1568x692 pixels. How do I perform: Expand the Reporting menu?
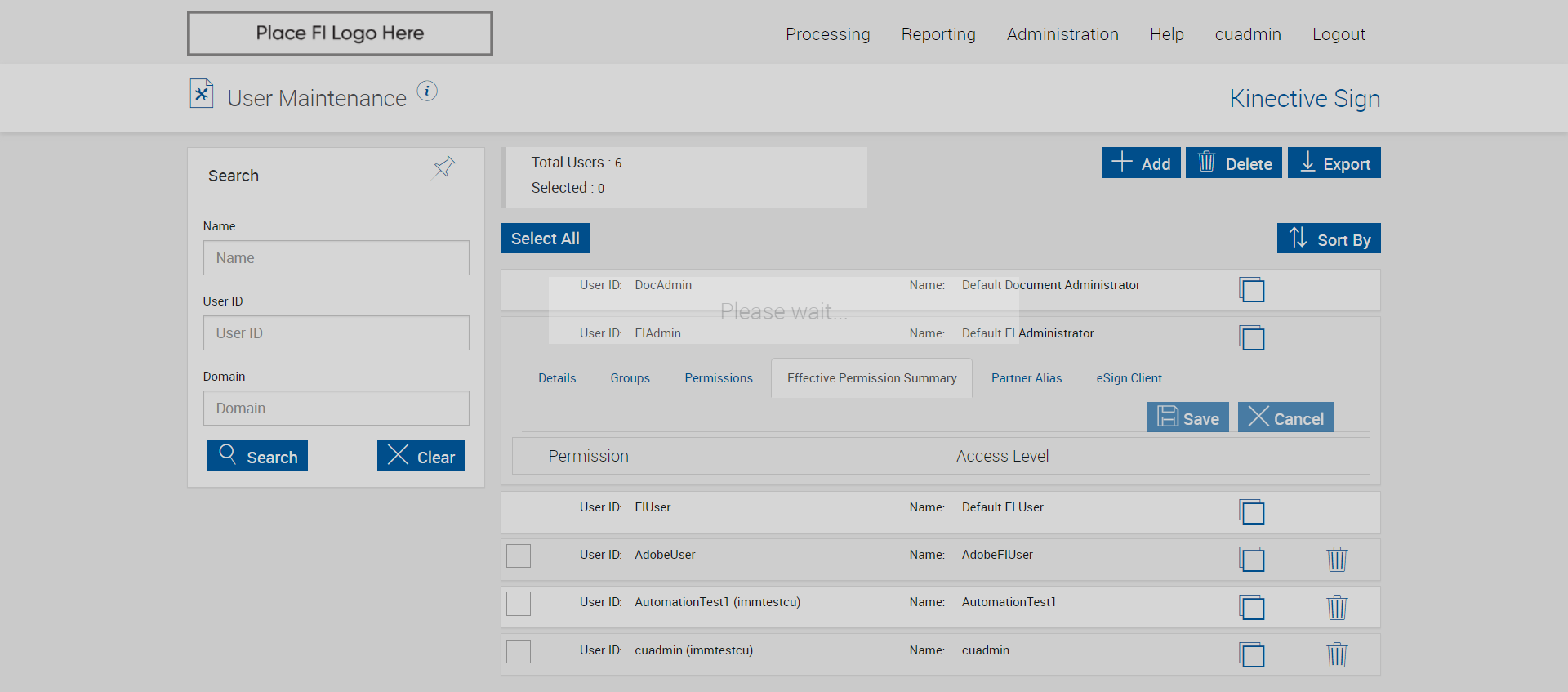coord(938,34)
